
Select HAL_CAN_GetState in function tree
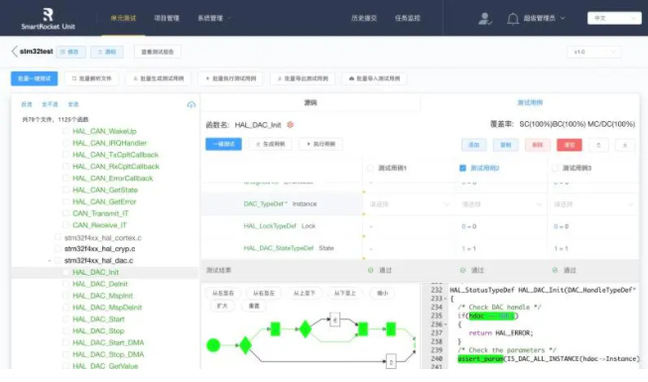[x=105, y=190]
